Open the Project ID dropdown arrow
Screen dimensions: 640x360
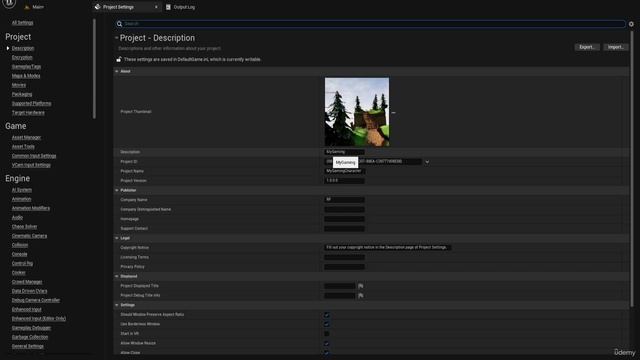pos(427,162)
